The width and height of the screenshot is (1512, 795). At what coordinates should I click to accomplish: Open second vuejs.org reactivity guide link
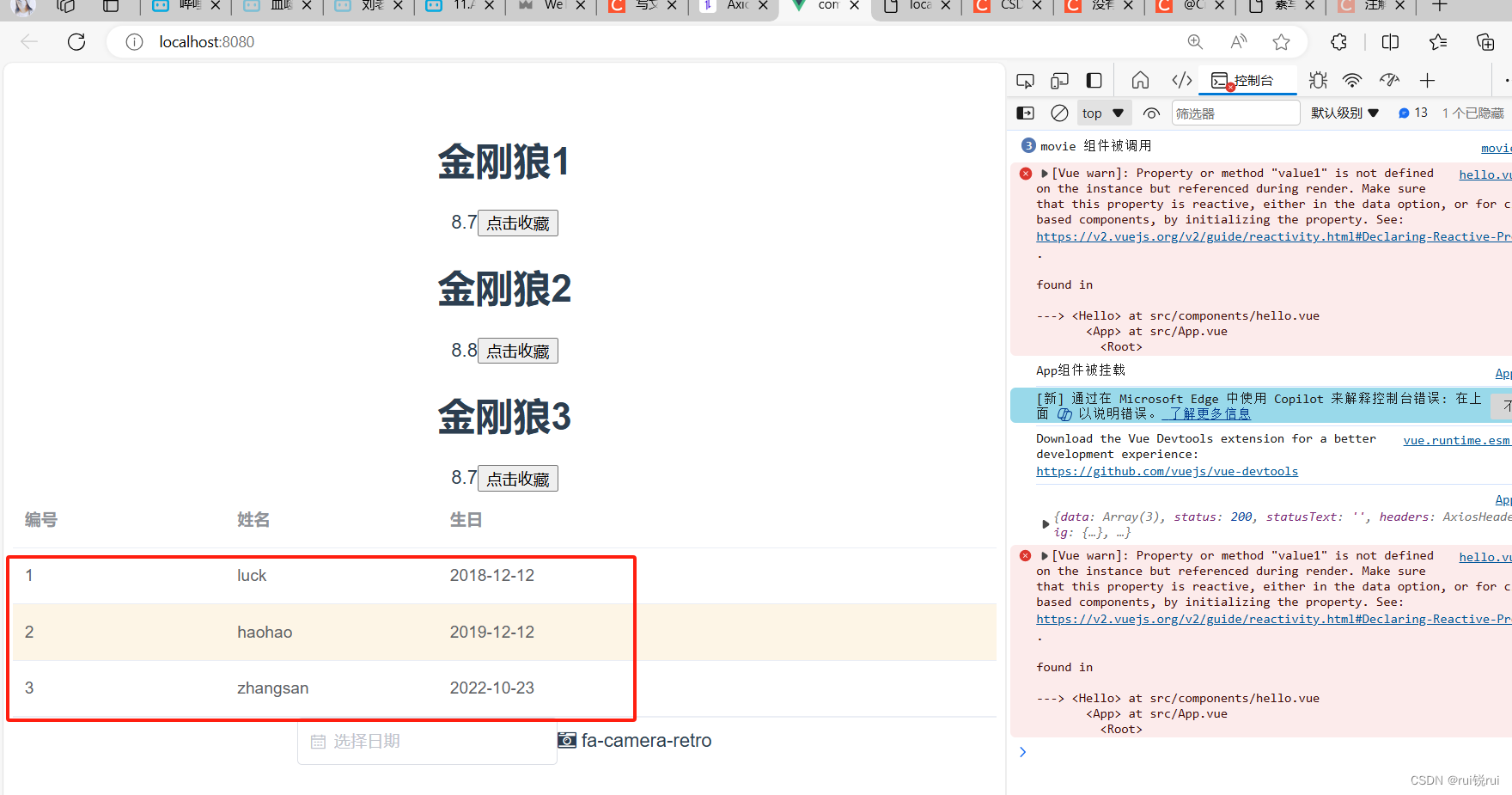click(x=1273, y=619)
